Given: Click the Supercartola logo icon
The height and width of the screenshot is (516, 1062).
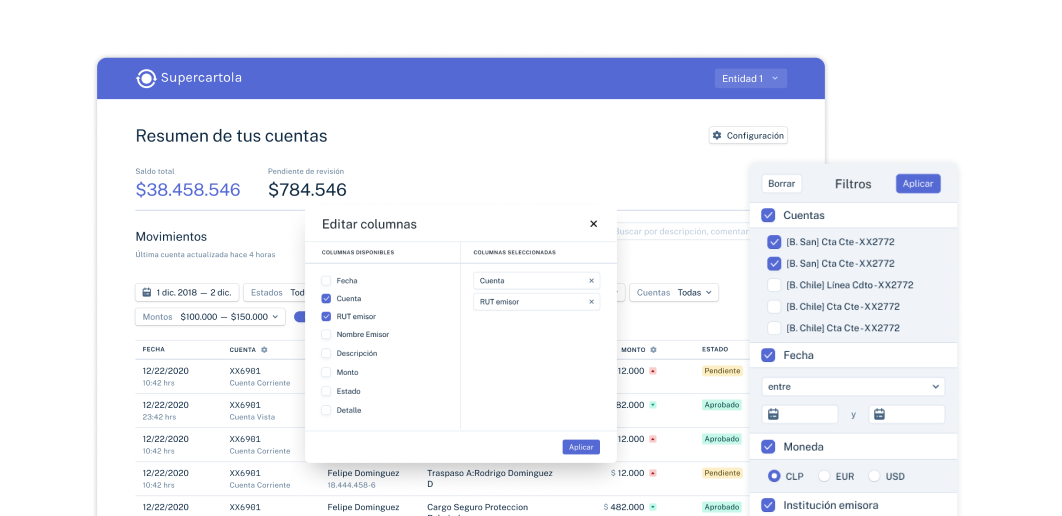Looking at the screenshot, I should pyautogui.click(x=146, y=79).
